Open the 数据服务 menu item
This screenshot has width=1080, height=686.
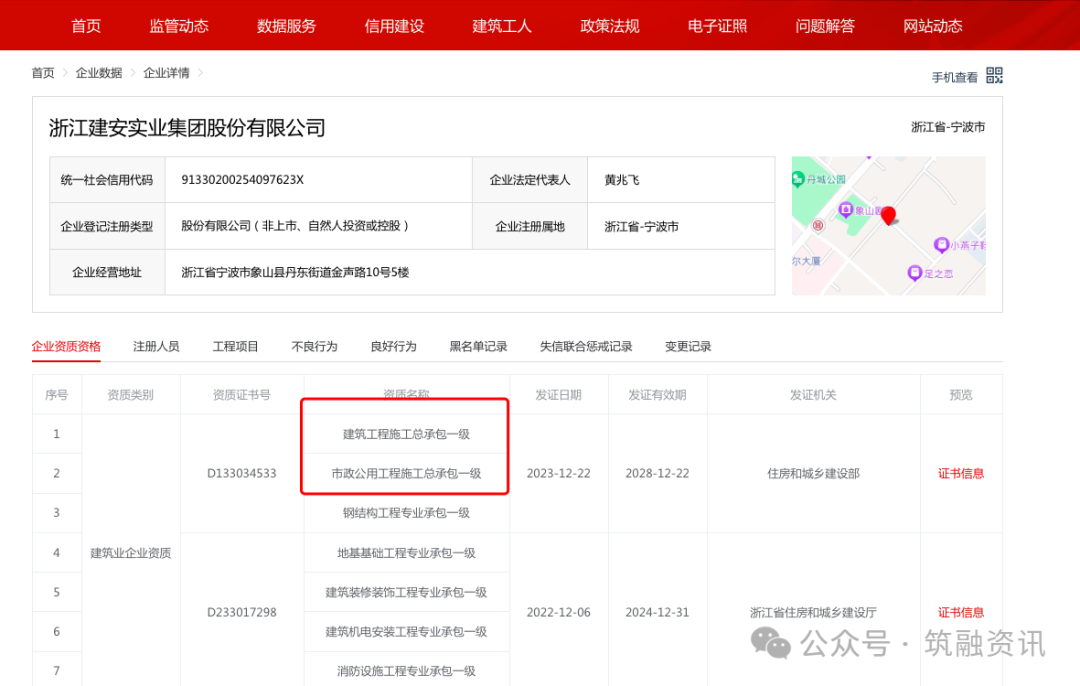point(287,26)
